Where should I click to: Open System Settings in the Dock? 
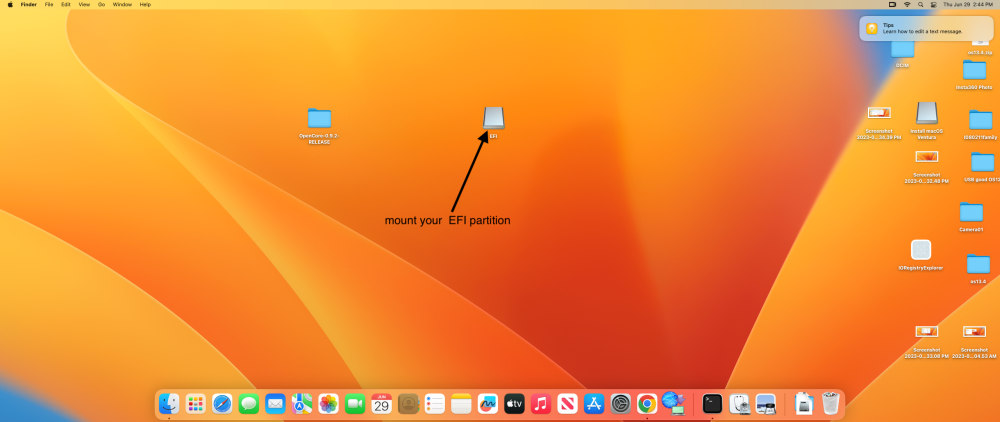point(621,404)
